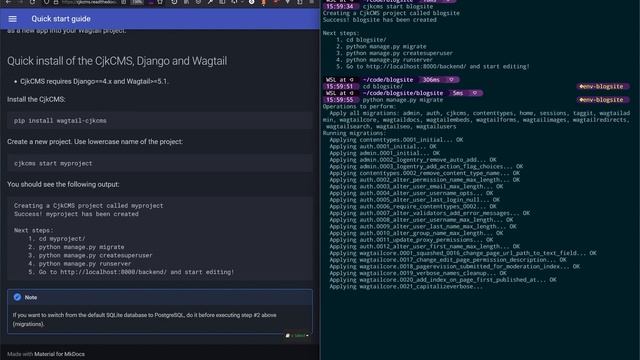
Task: Click the 'Note' admonition title
Action: pos(31,297)
